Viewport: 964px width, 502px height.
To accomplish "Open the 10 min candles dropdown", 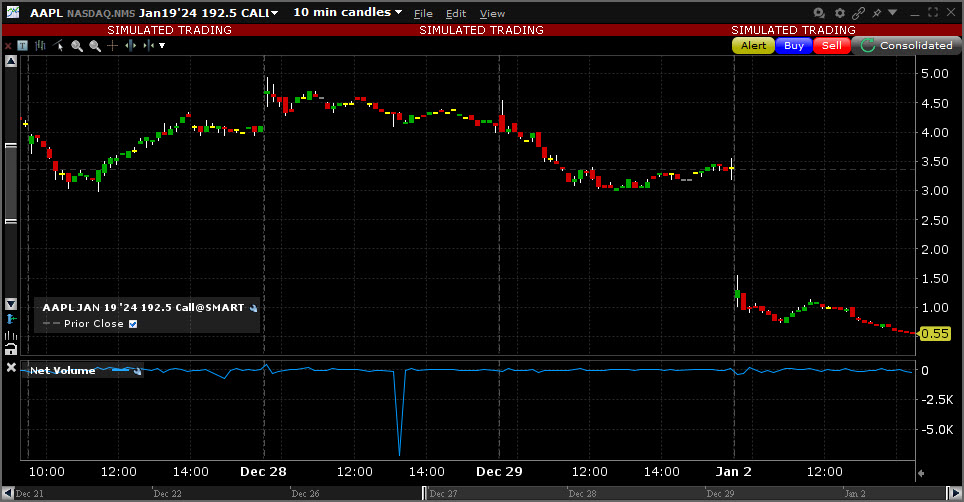I will pos(347,12).
